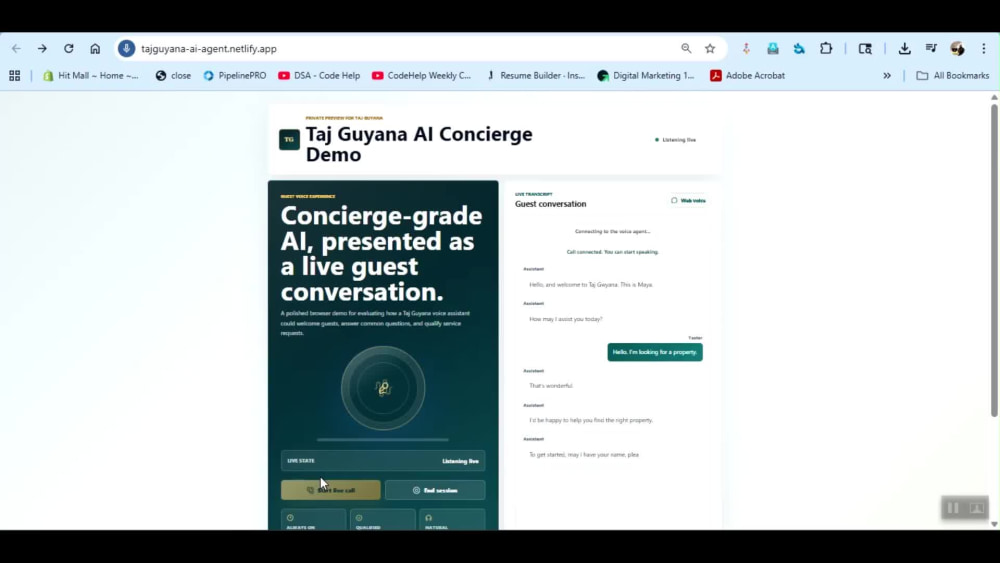Open the apps grid in bookmarks bar
This screenshot has width=1000, height=563.
(x=15, y=75)
